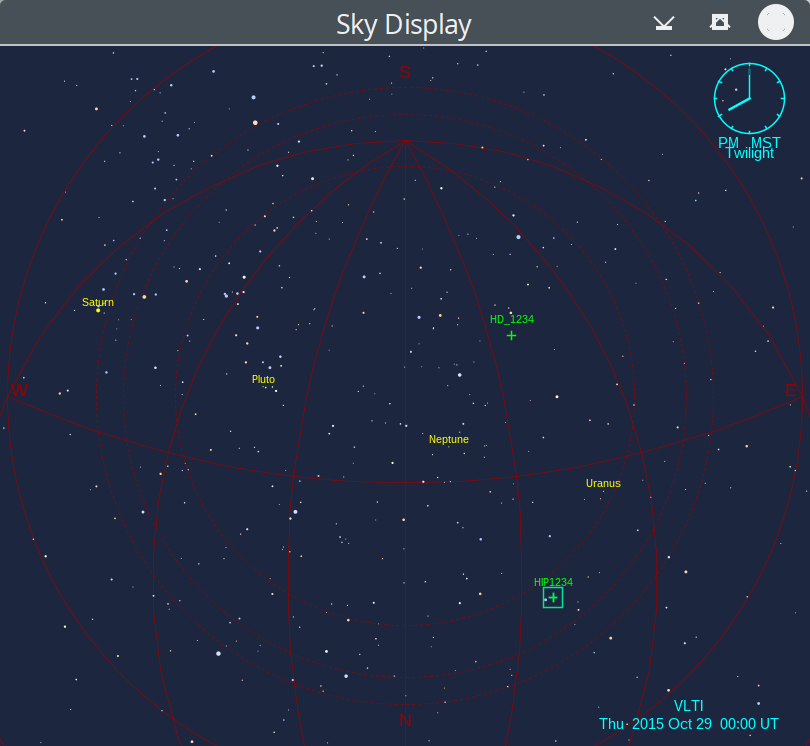Click the red E east compass marker
The width and height of the screenshot is (810, 746).
point(792,390)
